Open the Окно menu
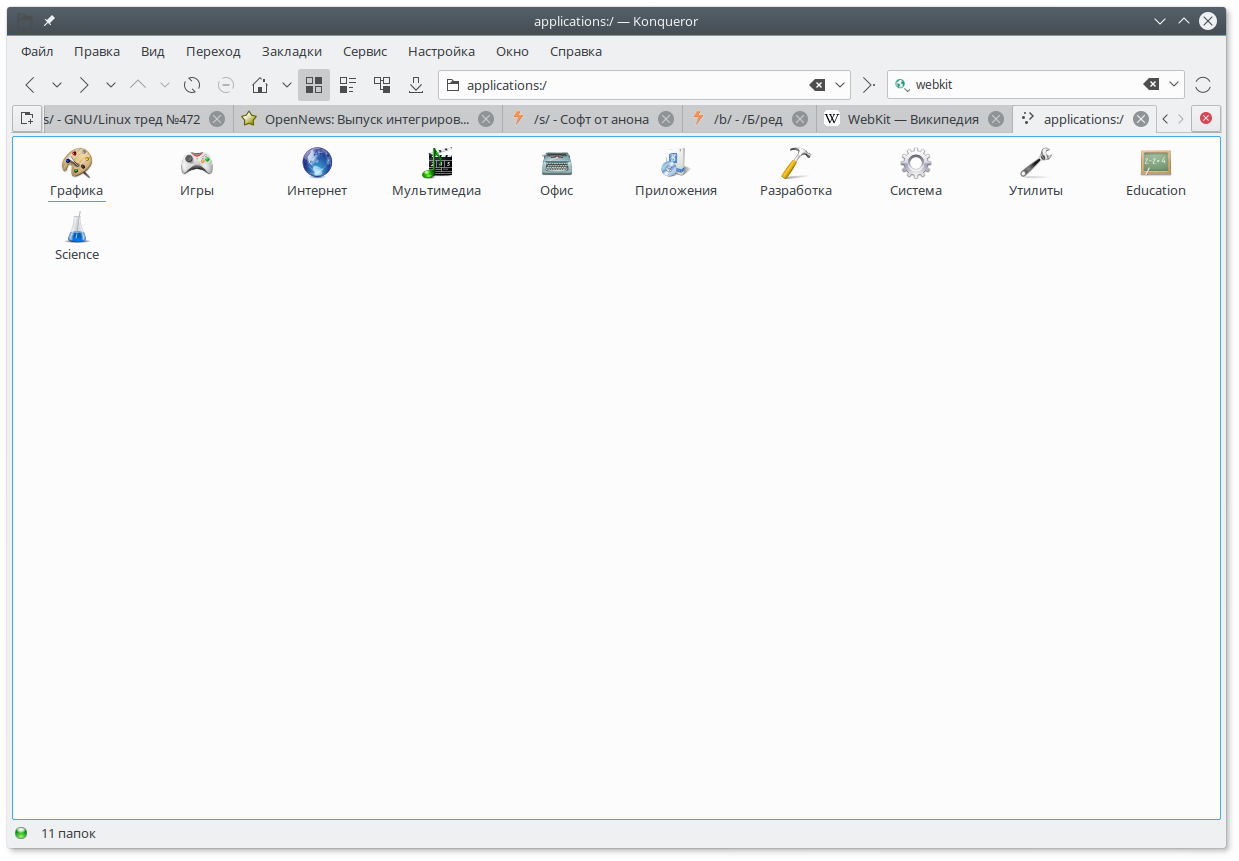 pos(512,51)
